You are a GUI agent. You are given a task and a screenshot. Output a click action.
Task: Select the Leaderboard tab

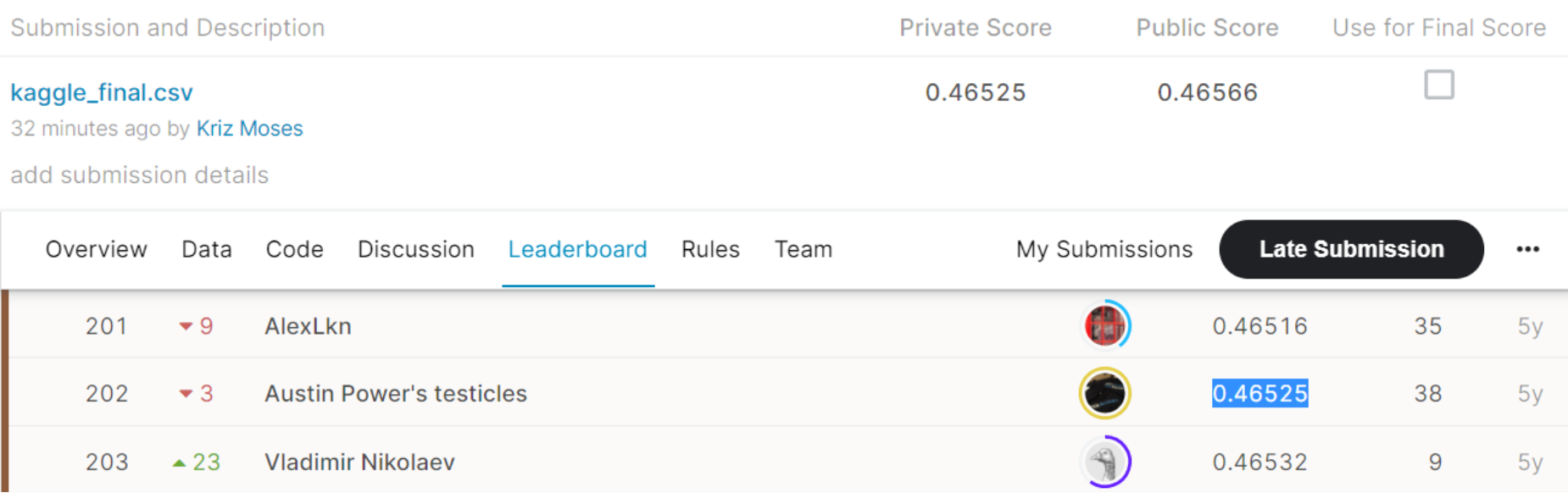click(x=577, y=249)
